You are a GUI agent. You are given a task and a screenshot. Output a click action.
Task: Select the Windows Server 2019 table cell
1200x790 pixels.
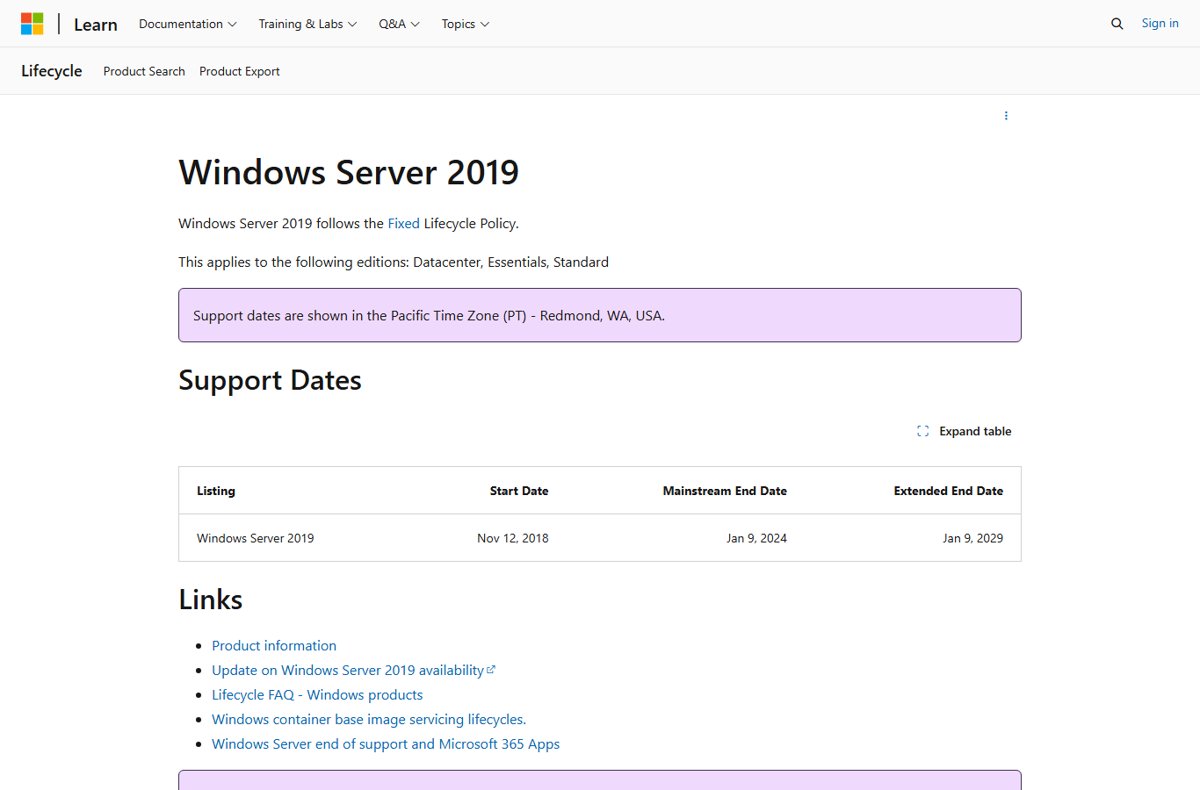point(255,538)
